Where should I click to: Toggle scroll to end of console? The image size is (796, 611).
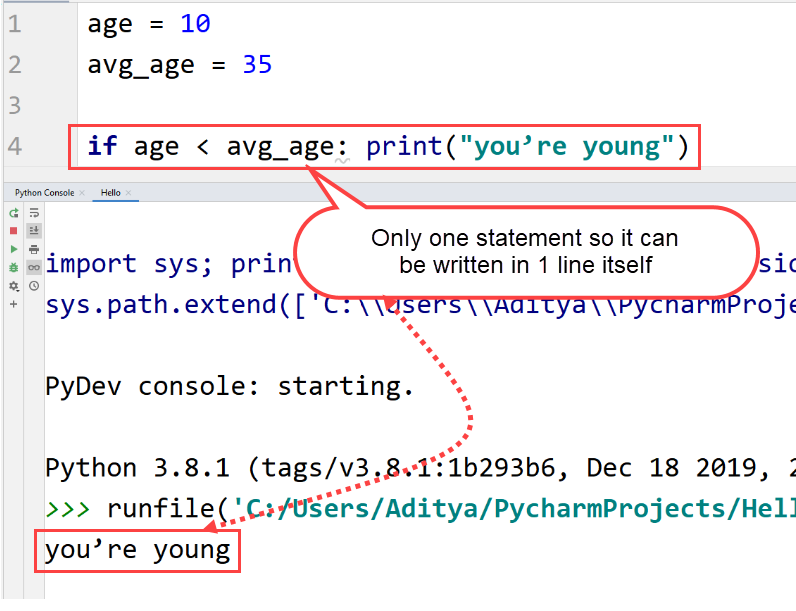pyautogui.click(x=34, y=231)
